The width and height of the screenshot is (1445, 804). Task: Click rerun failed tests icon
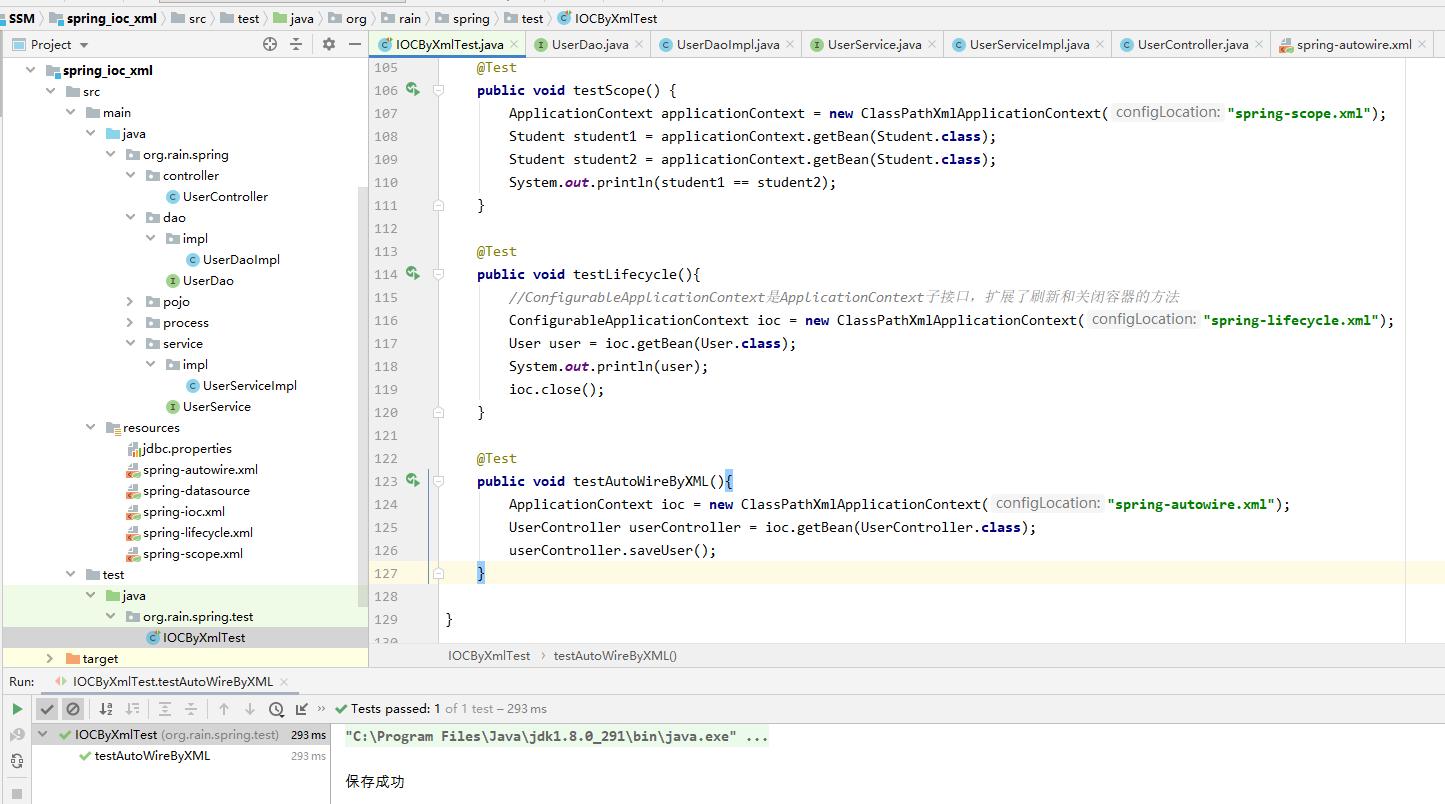coord(17,735)
